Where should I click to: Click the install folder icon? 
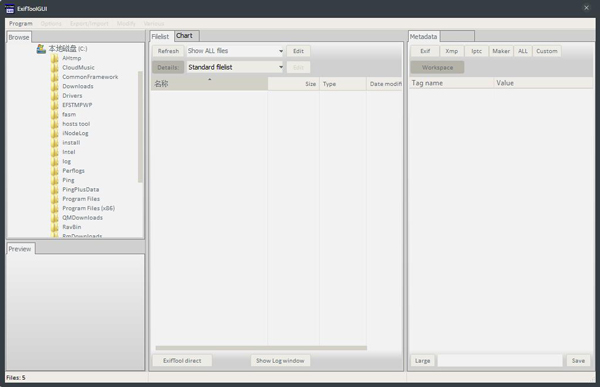click(x=55, y=142)
